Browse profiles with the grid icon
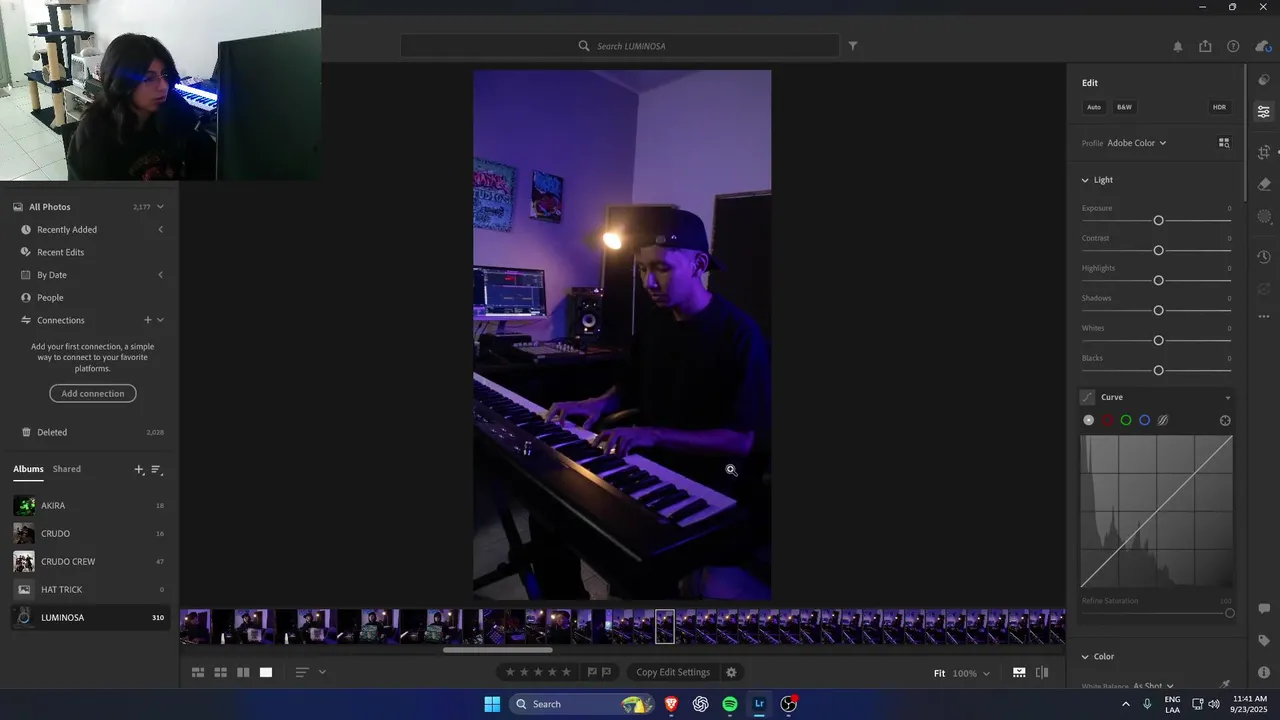 pyautogui.click(x=1224, y=143)
